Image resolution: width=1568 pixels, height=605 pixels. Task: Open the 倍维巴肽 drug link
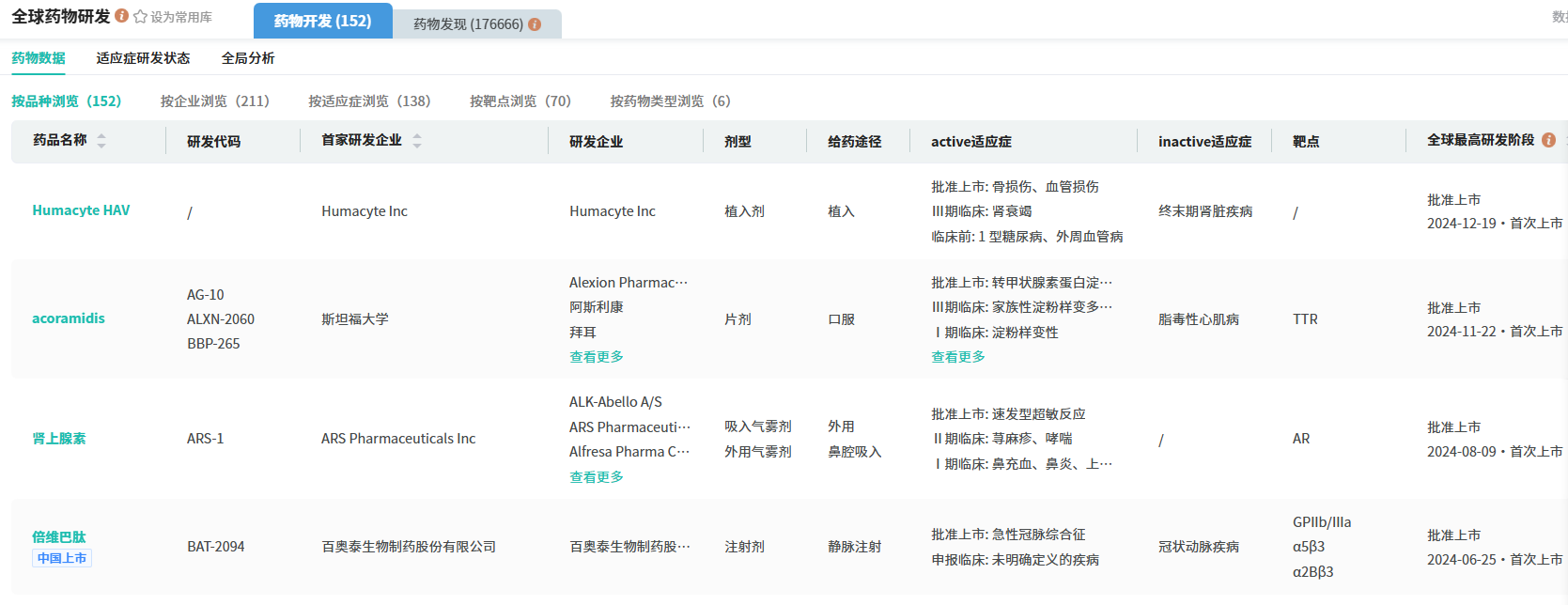pos(59,537)
